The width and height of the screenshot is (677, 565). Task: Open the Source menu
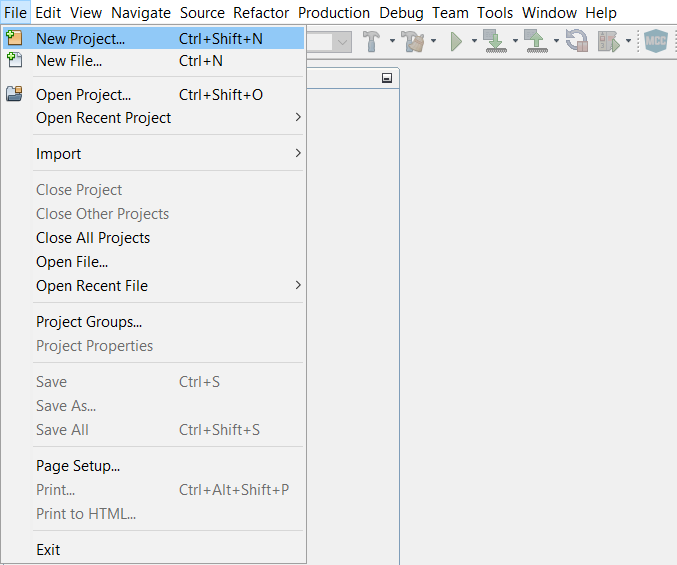point(202,13)
